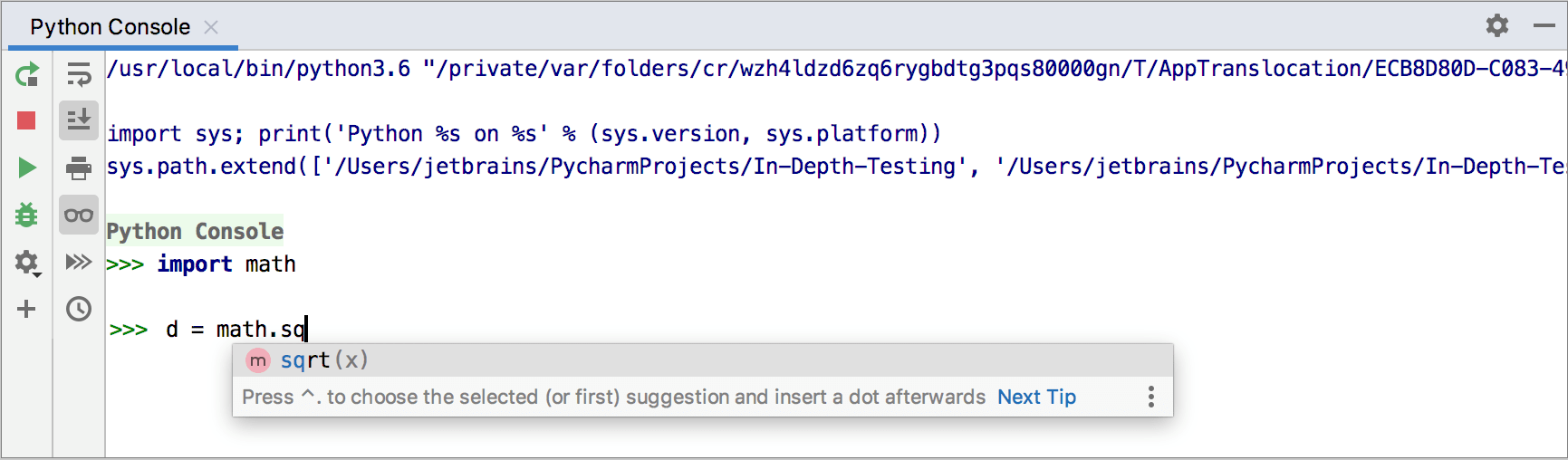Viewport: 1568px width, 460px height.
Task: Select the Python Console tab
Action: [110, 27]
